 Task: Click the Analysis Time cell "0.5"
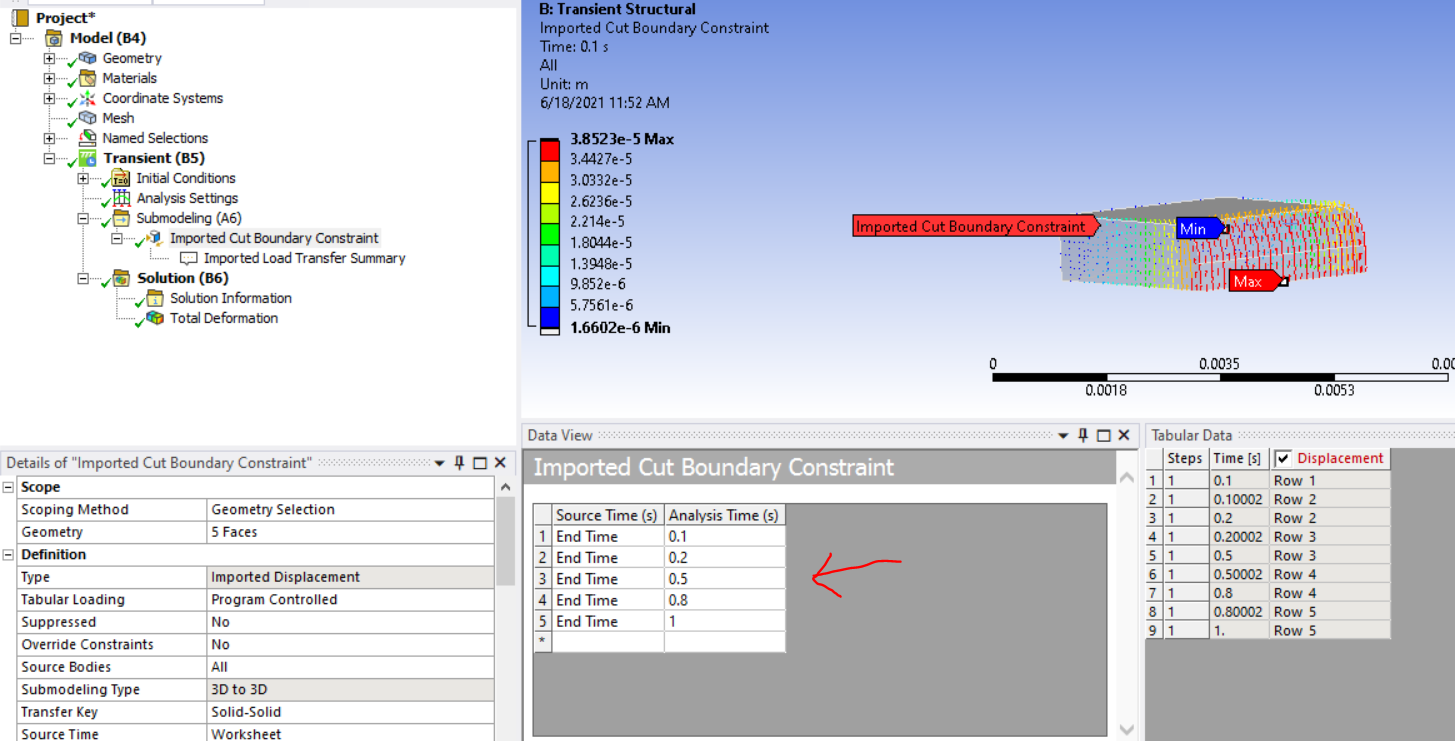[x=725, y=579]
